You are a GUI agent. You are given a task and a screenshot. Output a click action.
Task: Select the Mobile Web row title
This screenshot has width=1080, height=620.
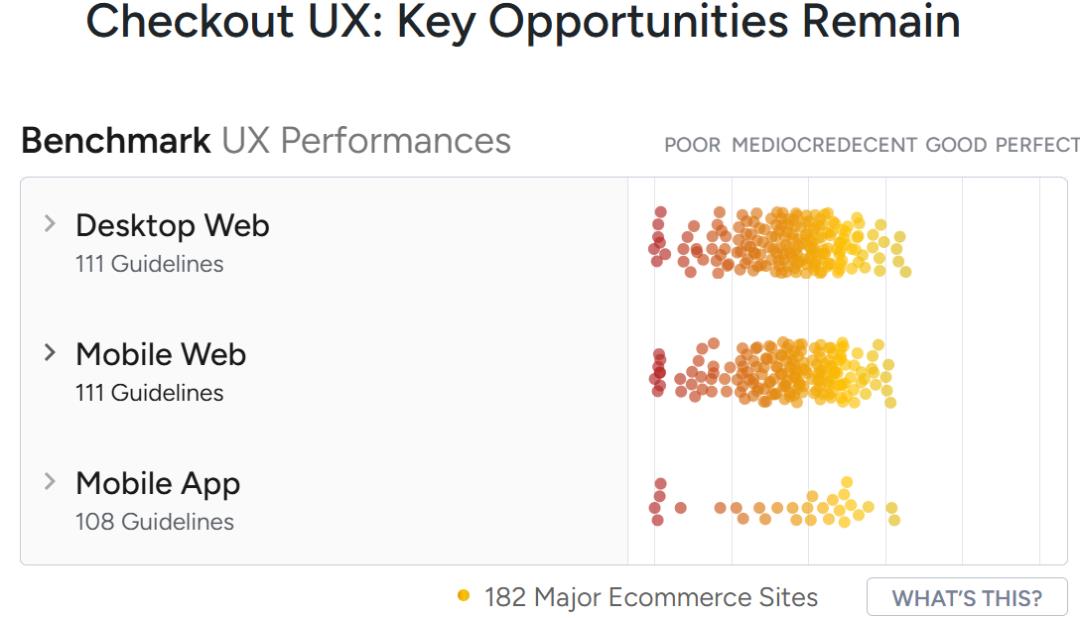click(160, 354)
